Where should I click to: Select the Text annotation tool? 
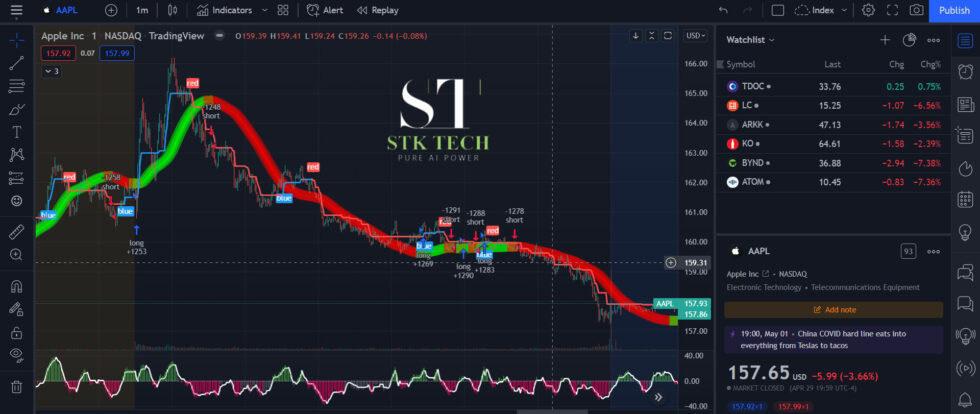tap(16, 132)
